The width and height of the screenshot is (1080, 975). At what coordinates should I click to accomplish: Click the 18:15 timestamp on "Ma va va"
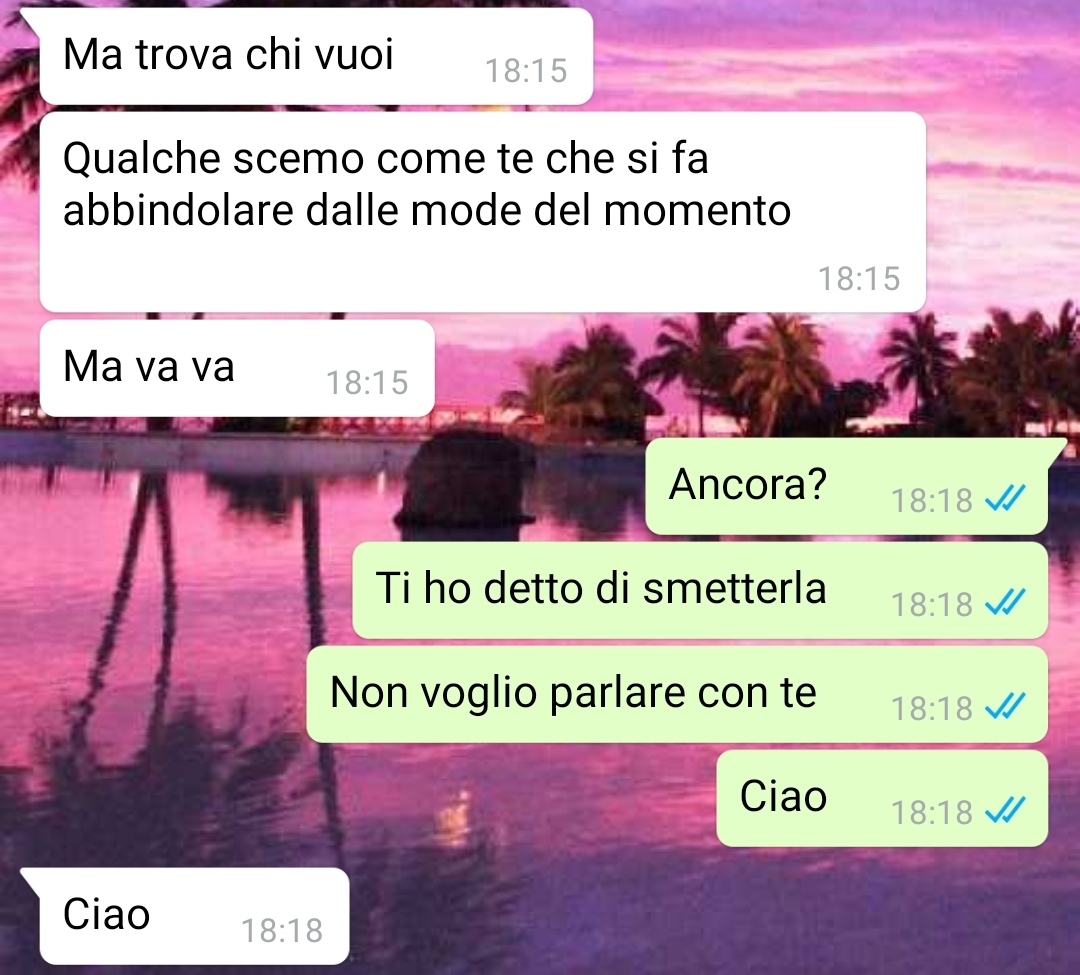point(367,383)
